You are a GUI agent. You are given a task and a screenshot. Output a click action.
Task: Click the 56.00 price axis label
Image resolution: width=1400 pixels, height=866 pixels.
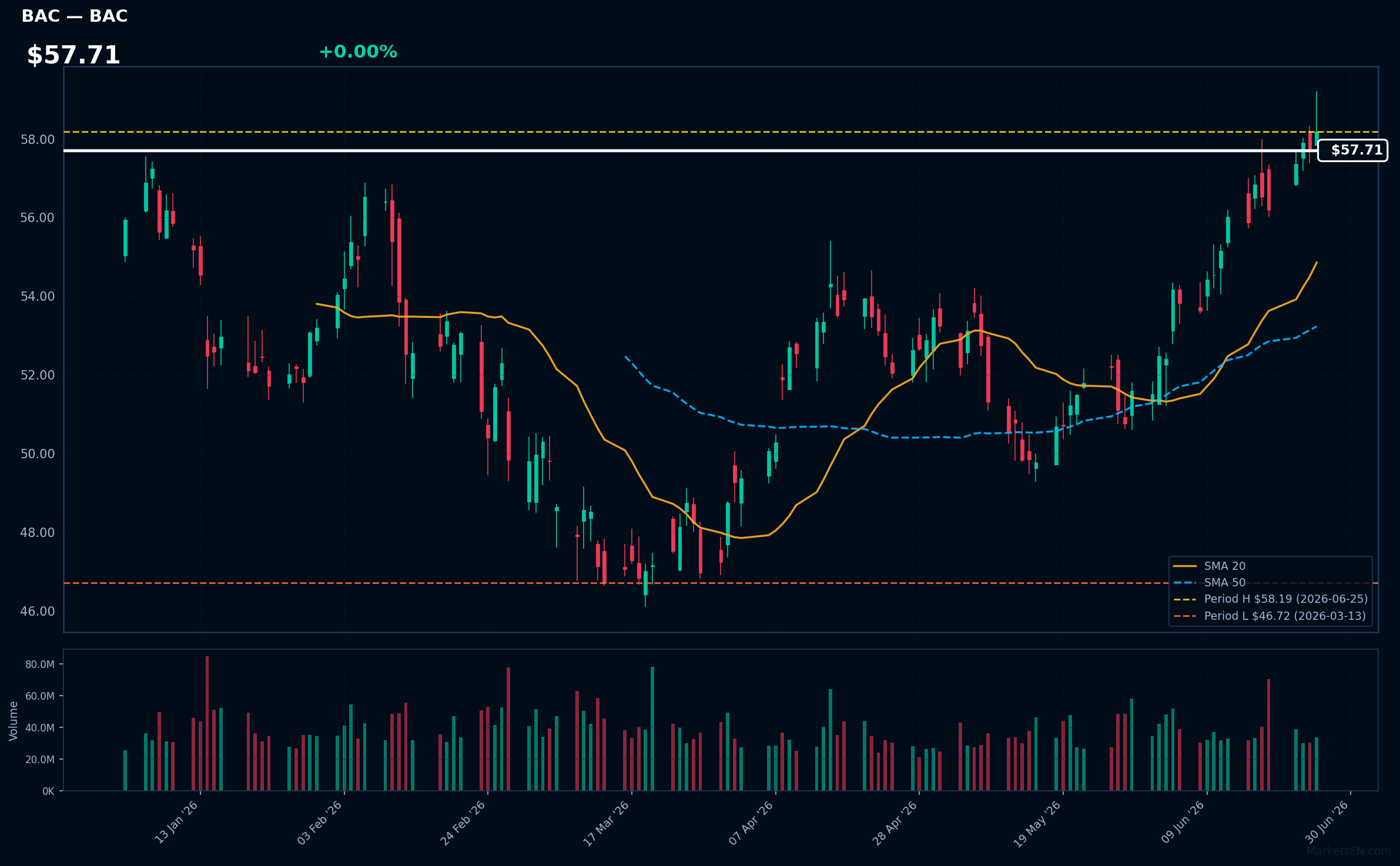[38, 218]
